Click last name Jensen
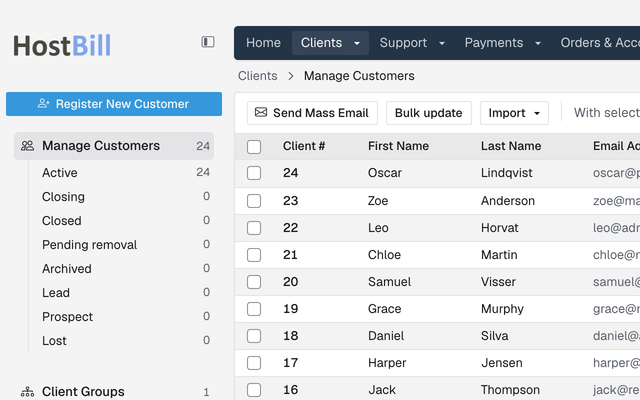Viewport: 640px width, 400px height. click(502, 363)
